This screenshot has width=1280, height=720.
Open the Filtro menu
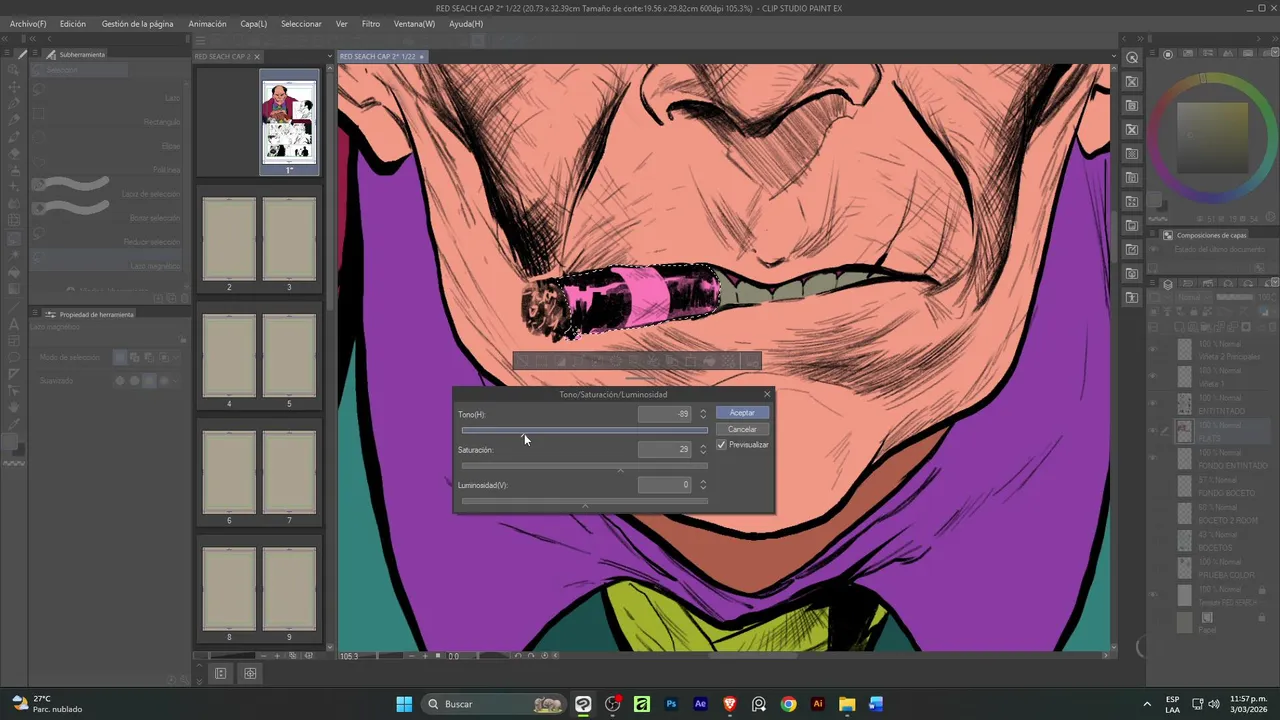371,23
